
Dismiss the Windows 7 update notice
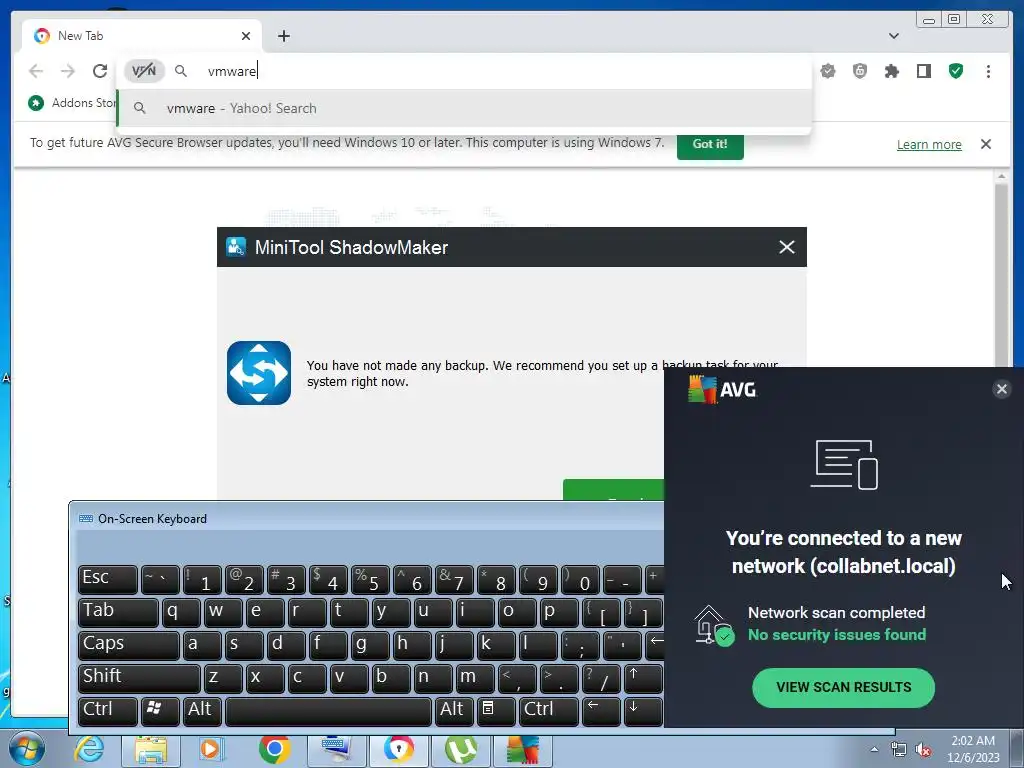coord(986,144)
